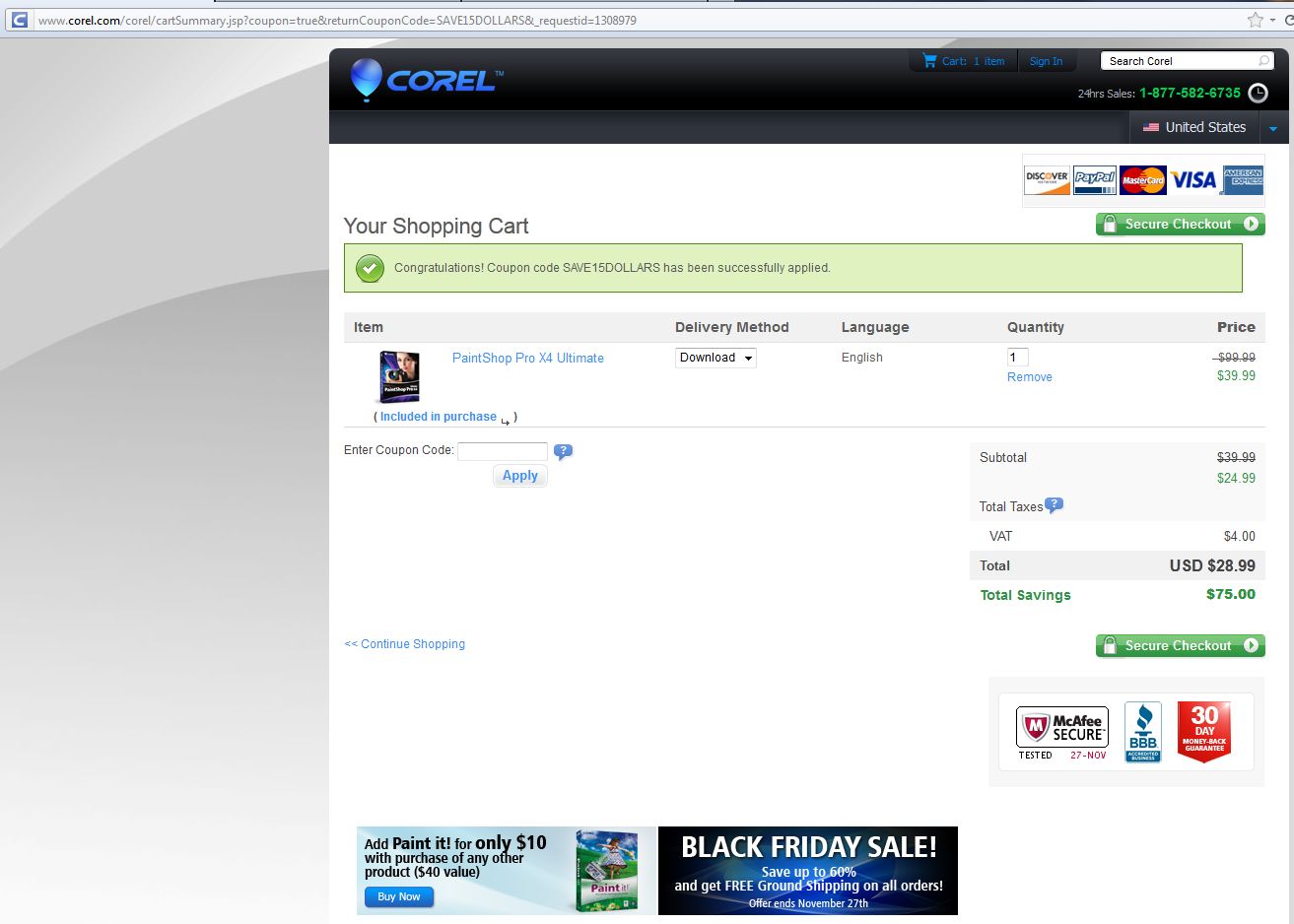Select the PayPal payment logo
Screen dimensions: 1294x924
pyautogui.click(x=1094, y=180)
